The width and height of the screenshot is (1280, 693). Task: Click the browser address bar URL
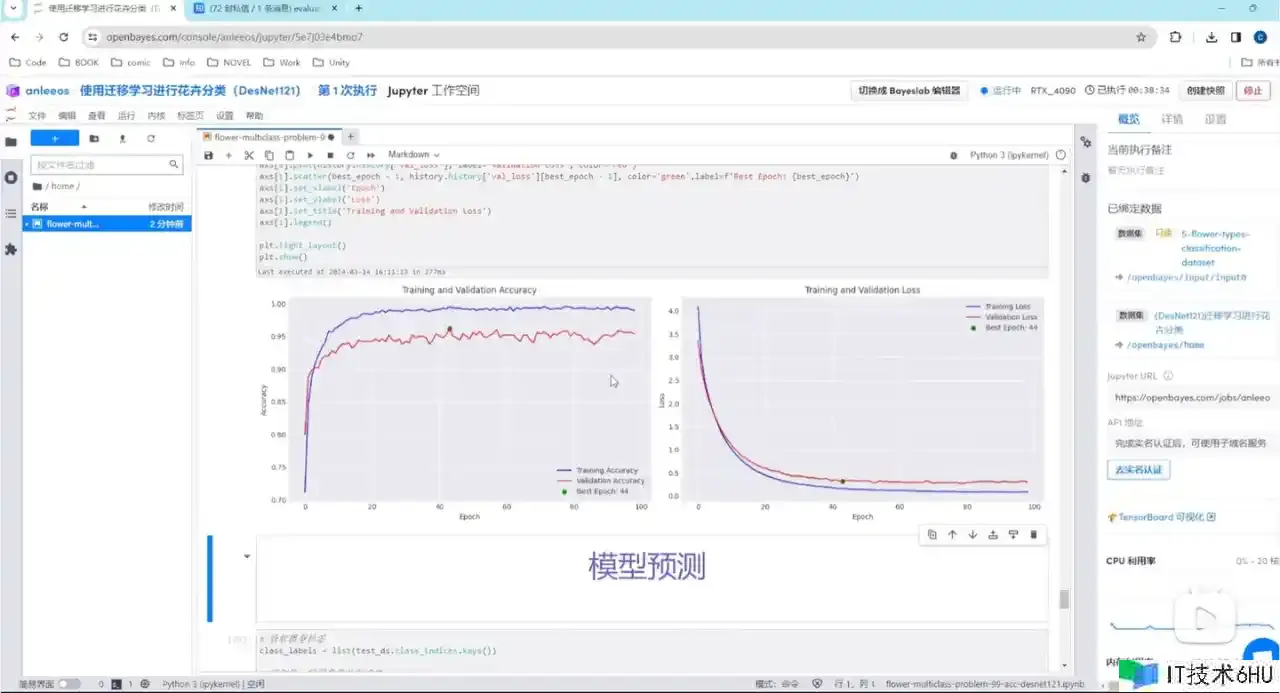[x=235, y=37]
